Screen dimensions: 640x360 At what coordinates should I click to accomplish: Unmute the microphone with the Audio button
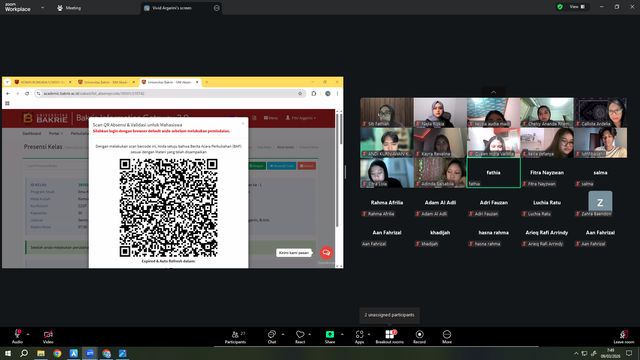click(x=17, y=337)
